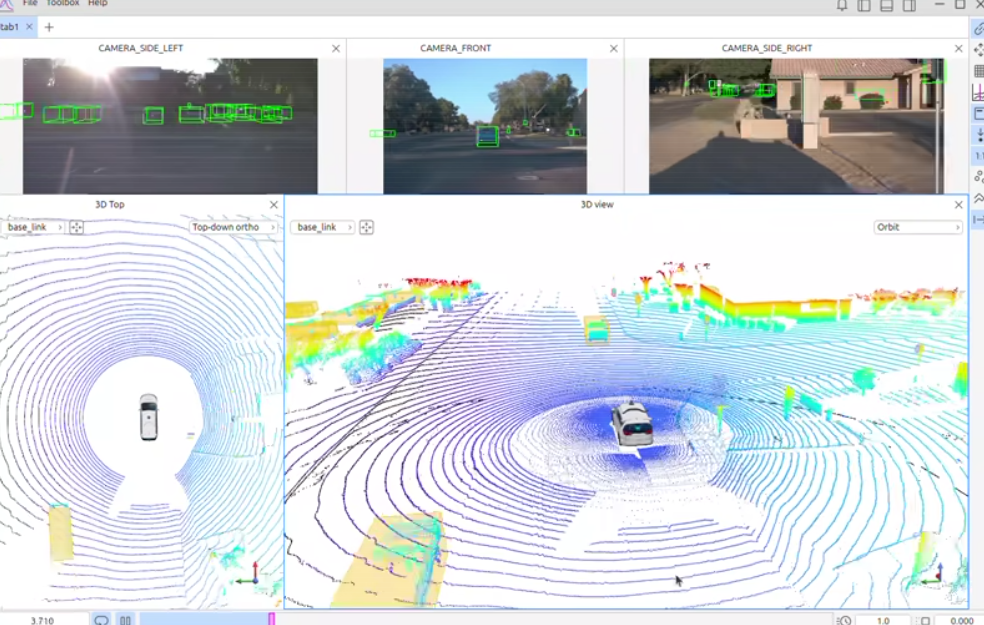This screenshot has height=625, width=984.
Task: Add a new tab with plus
Action: 49,27
